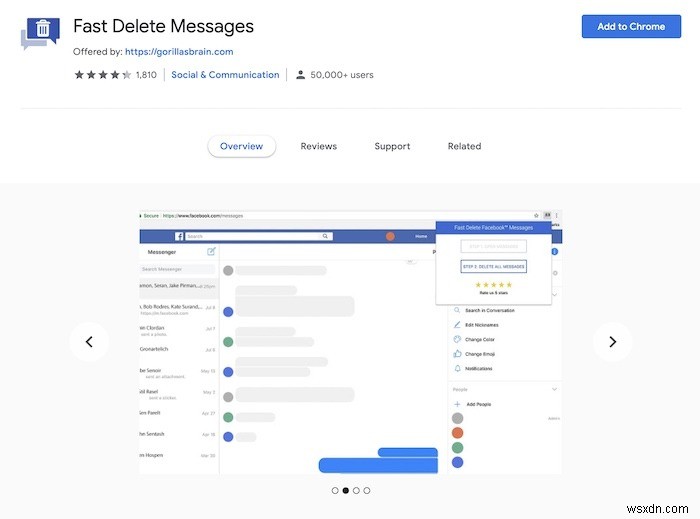The image size is (700, 519).
Task: Open the Social & Communication category link
Action: [x=225, y=75]
